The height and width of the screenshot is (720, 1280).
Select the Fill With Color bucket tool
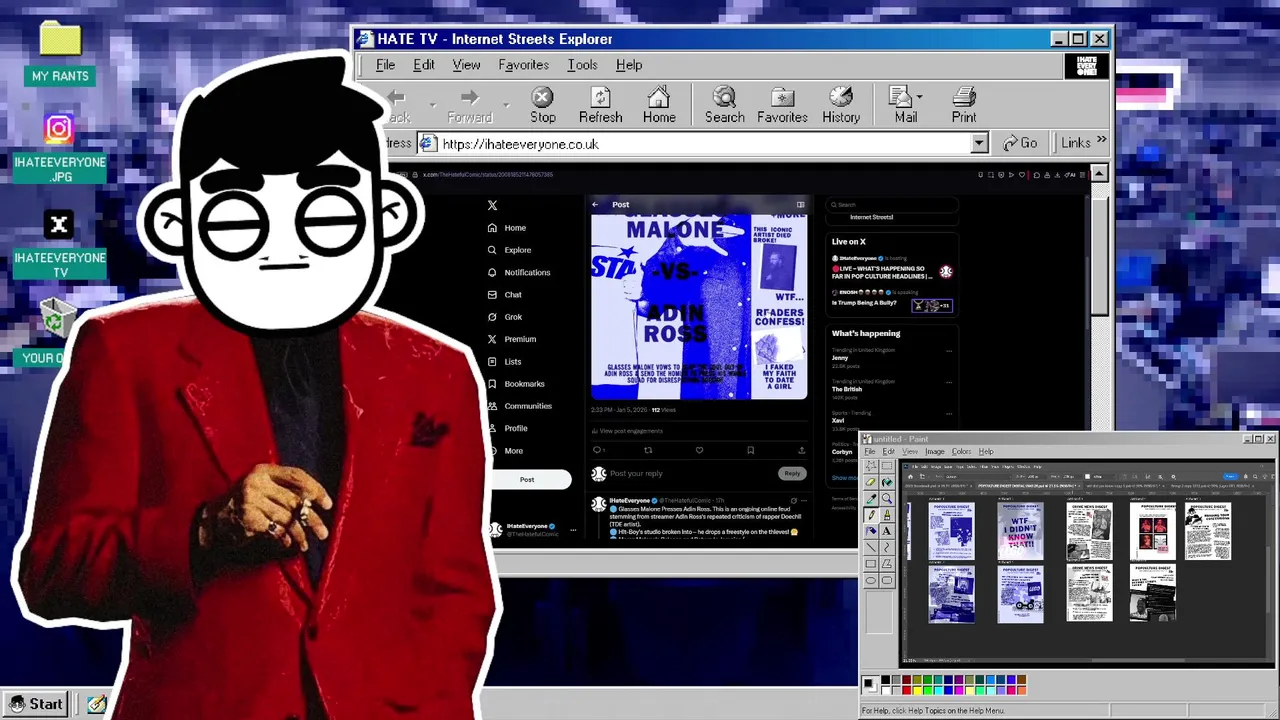click(887, 482)
